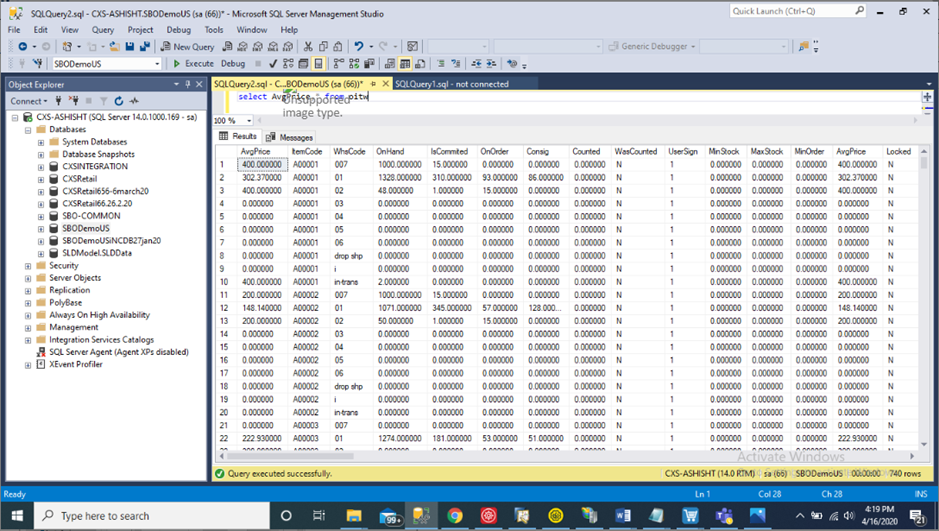This screenshot has width=939, height=531.
Task: Click the New Query toolbar button
Action: coord(187,47)
